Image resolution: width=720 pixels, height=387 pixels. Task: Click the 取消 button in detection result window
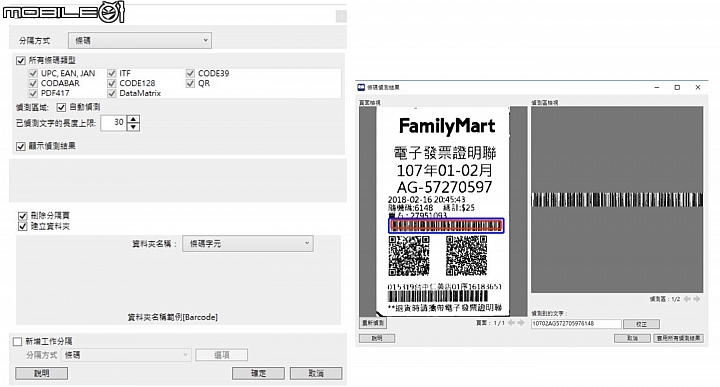pos(632,338)
